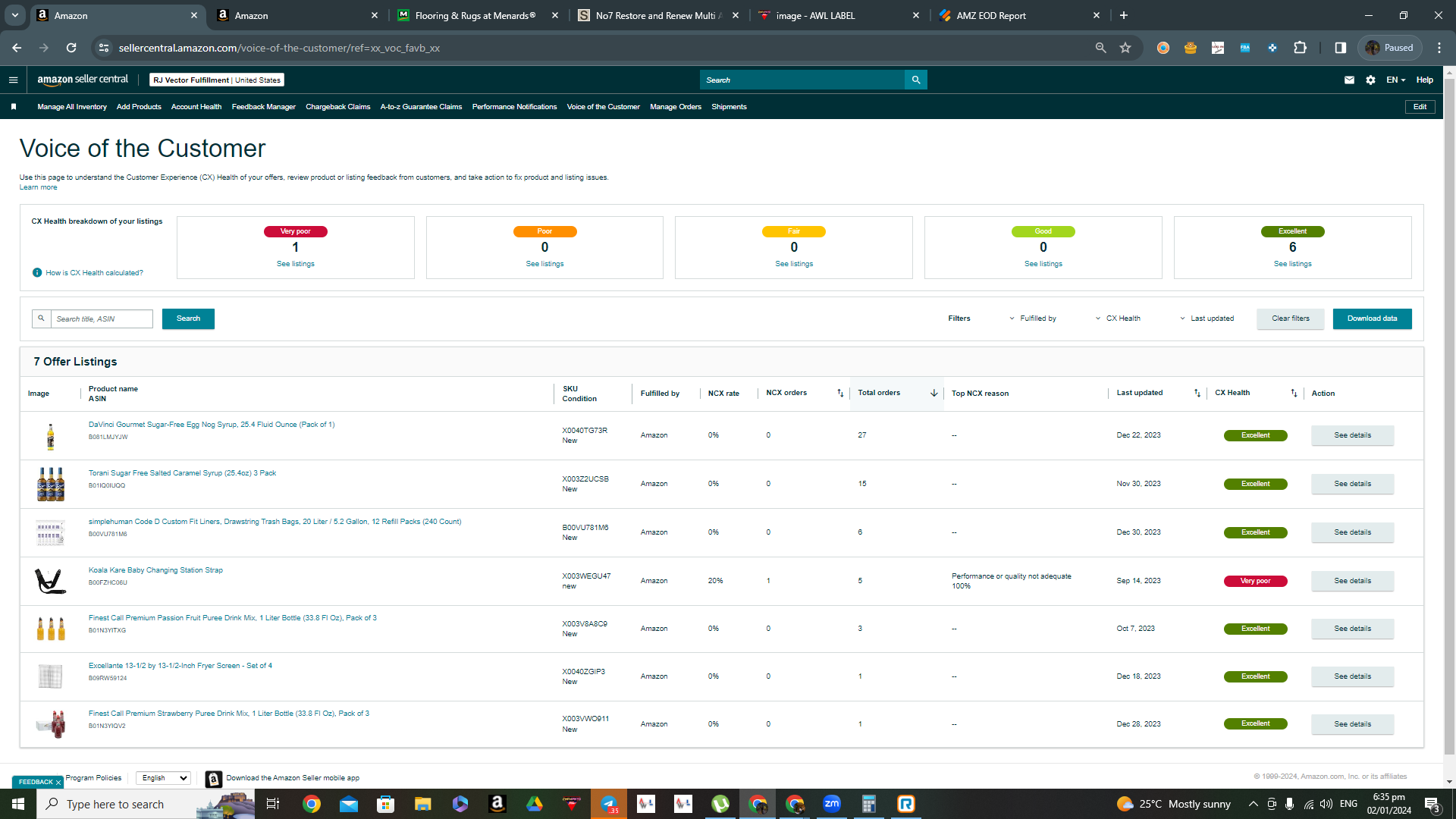The image size is (1456, 819).
Task: Open Feedback Manager
Action: [263, 107]
